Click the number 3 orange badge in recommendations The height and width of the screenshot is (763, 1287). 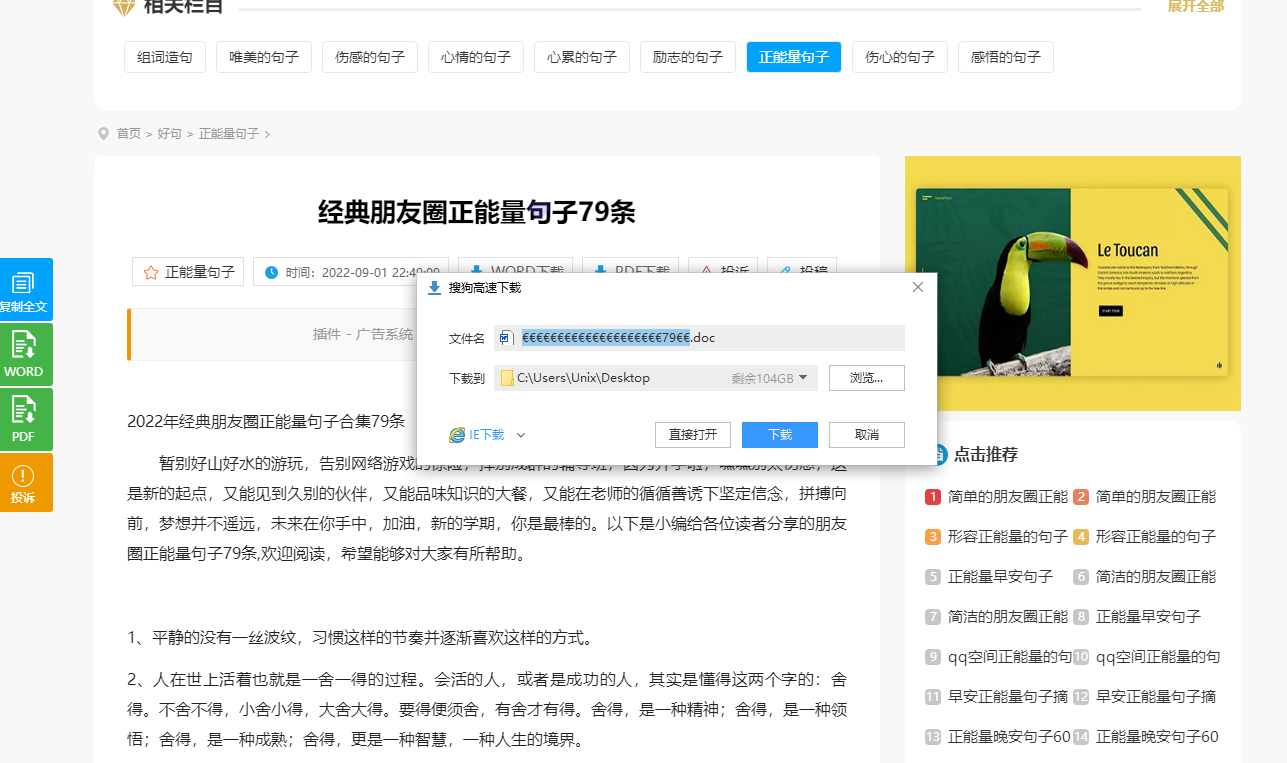coord(933,537)
